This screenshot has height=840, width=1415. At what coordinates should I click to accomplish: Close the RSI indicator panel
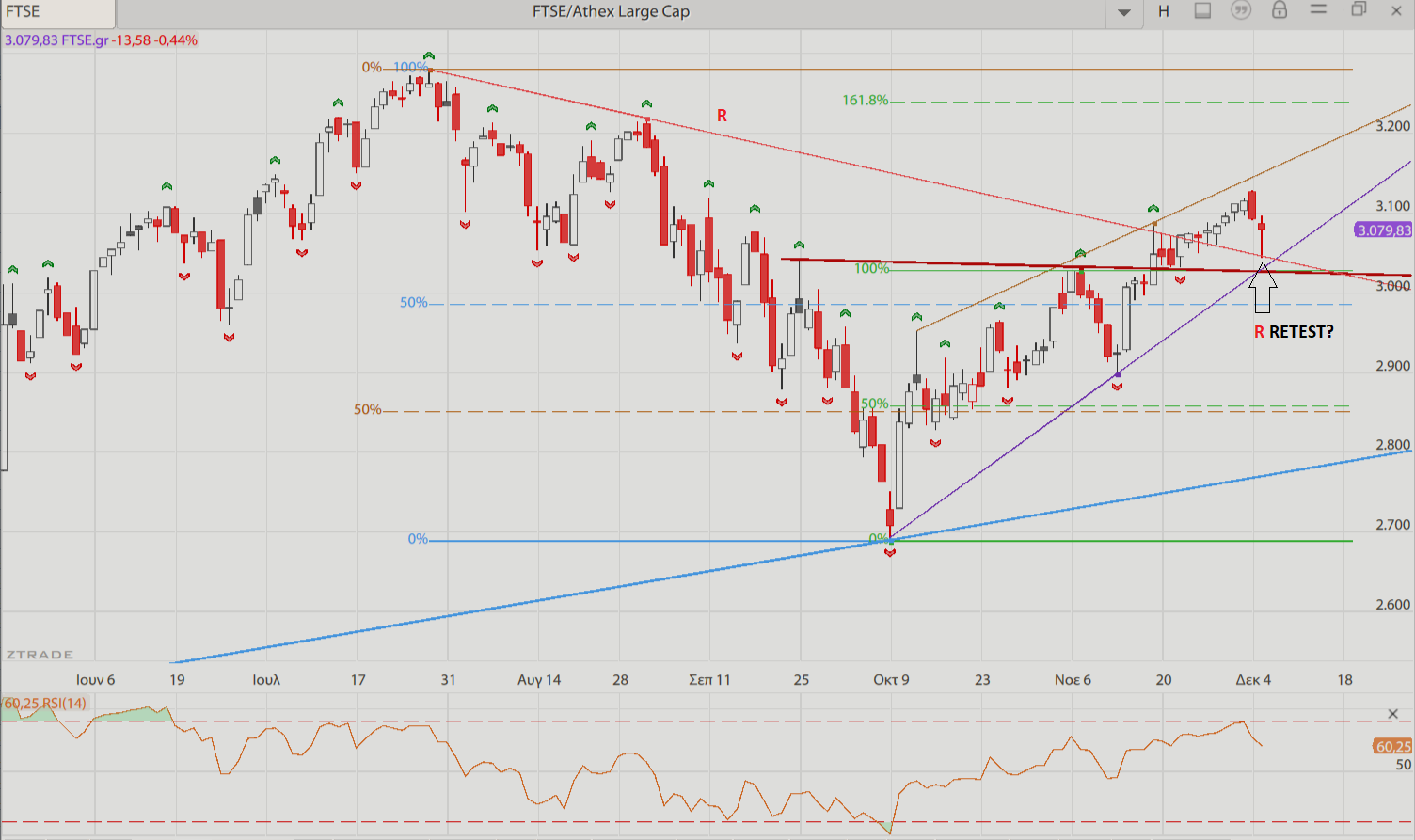[1393, 714]
